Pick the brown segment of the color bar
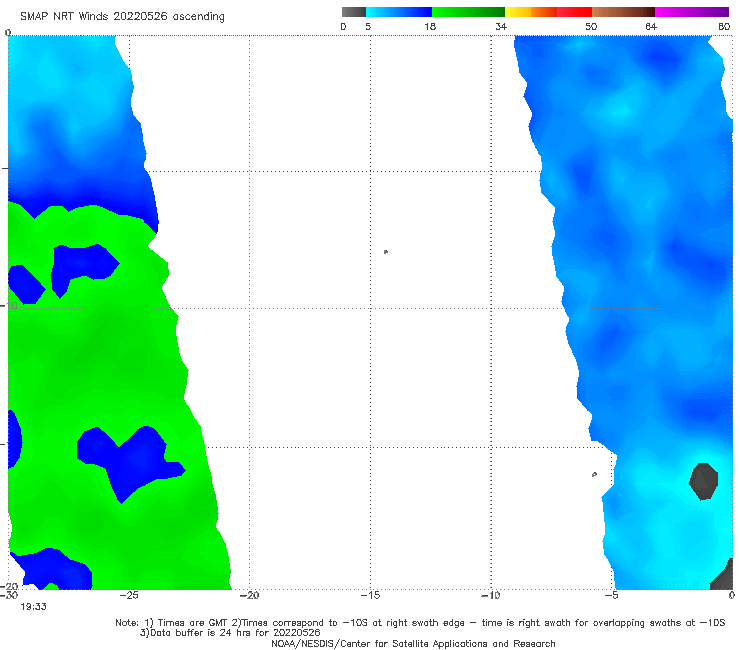The width and height of the screenshot is (740, 650). tap(623, 12)
